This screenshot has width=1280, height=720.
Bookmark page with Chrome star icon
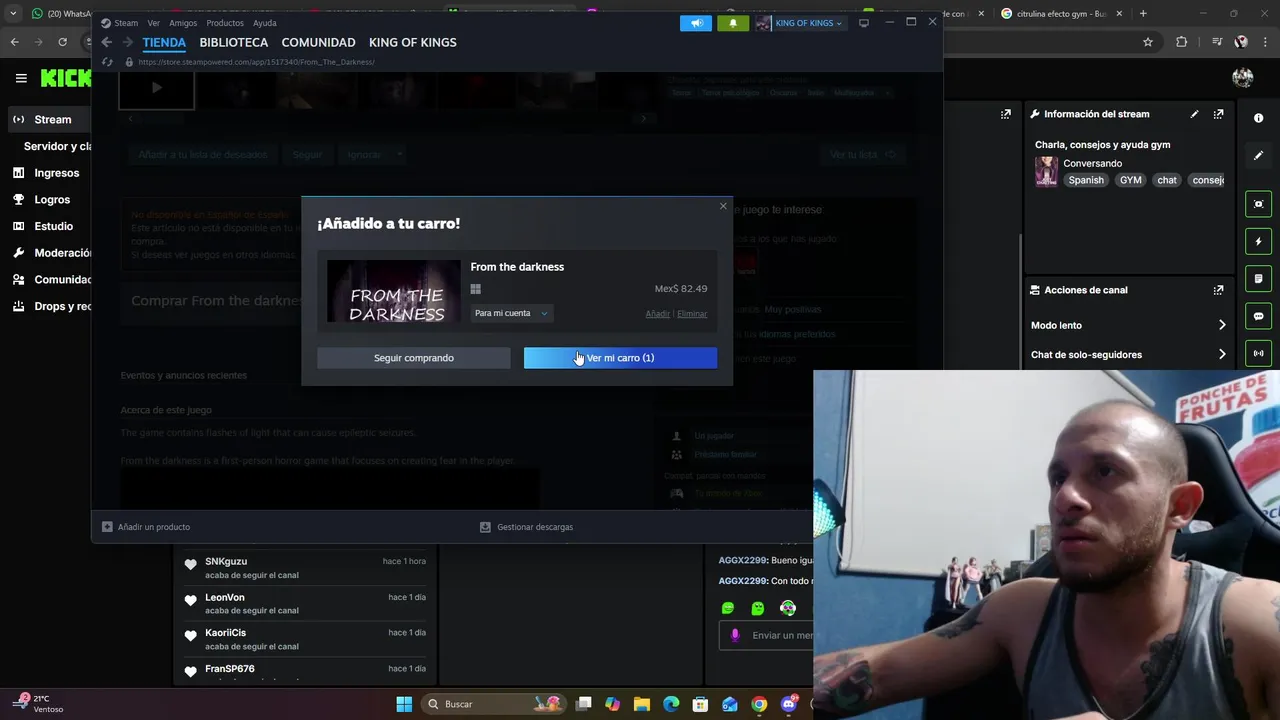[x=1148, y=42]
